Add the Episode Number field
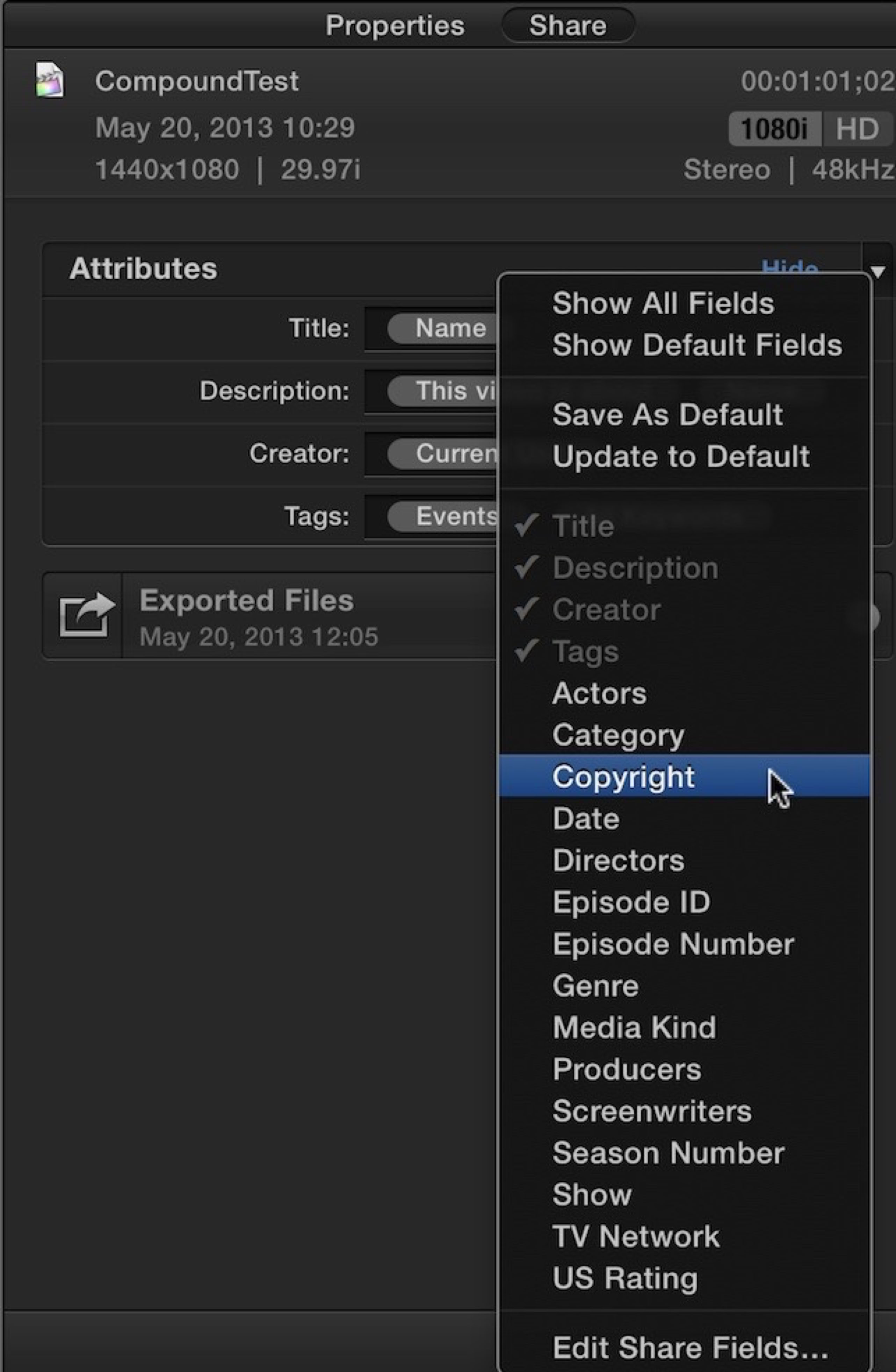Image resolution: width=896 pixels, height=1372 pixels. [x=673, y=944]
